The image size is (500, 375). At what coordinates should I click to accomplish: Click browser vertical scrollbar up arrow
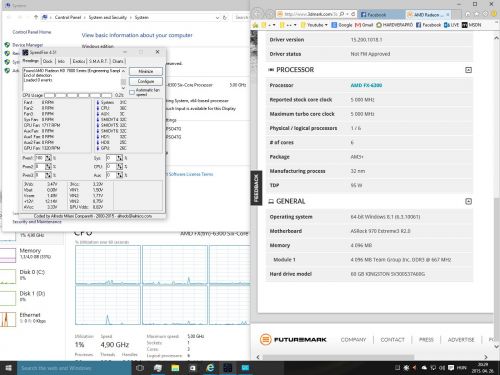(496, 38)
